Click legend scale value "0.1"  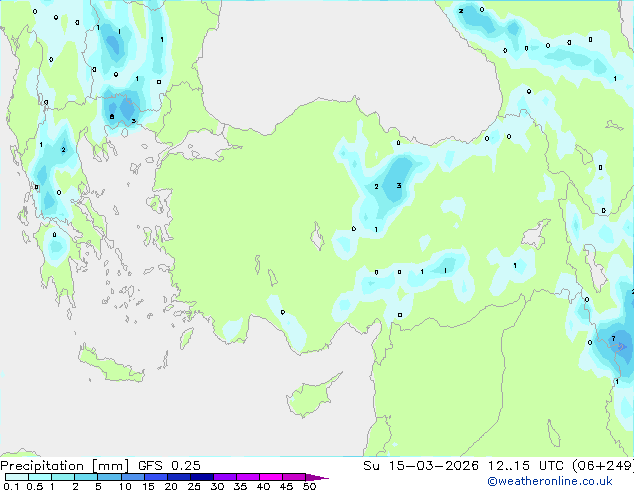11,486
